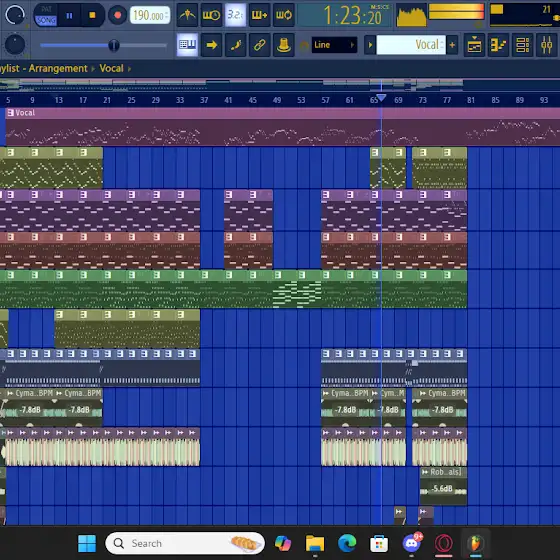Click the output peak level meter
Viewport: 560px width, 560px height.
click(456, 12)
